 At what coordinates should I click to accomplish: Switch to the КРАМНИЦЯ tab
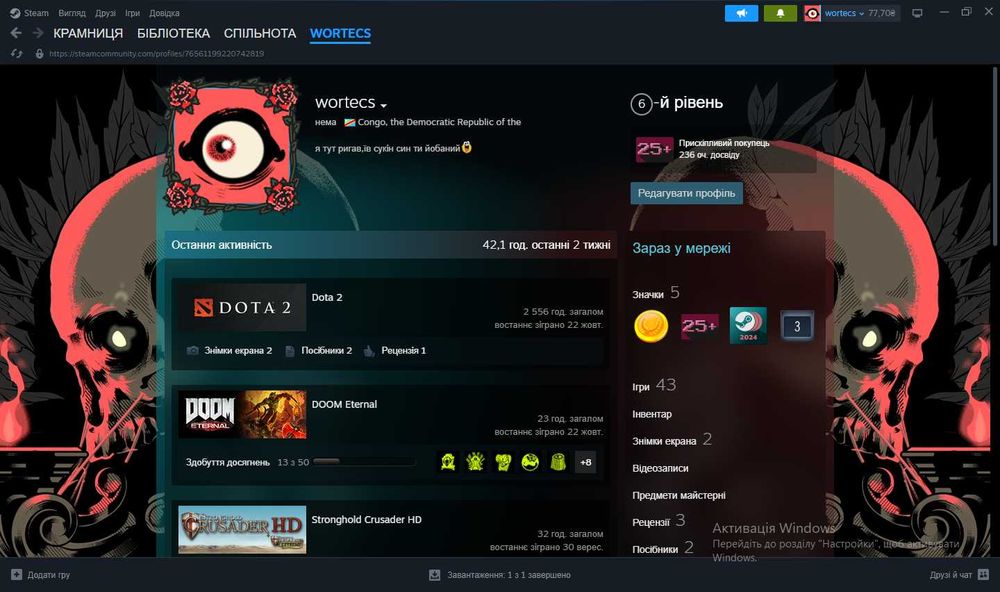(x=88, y=33)
